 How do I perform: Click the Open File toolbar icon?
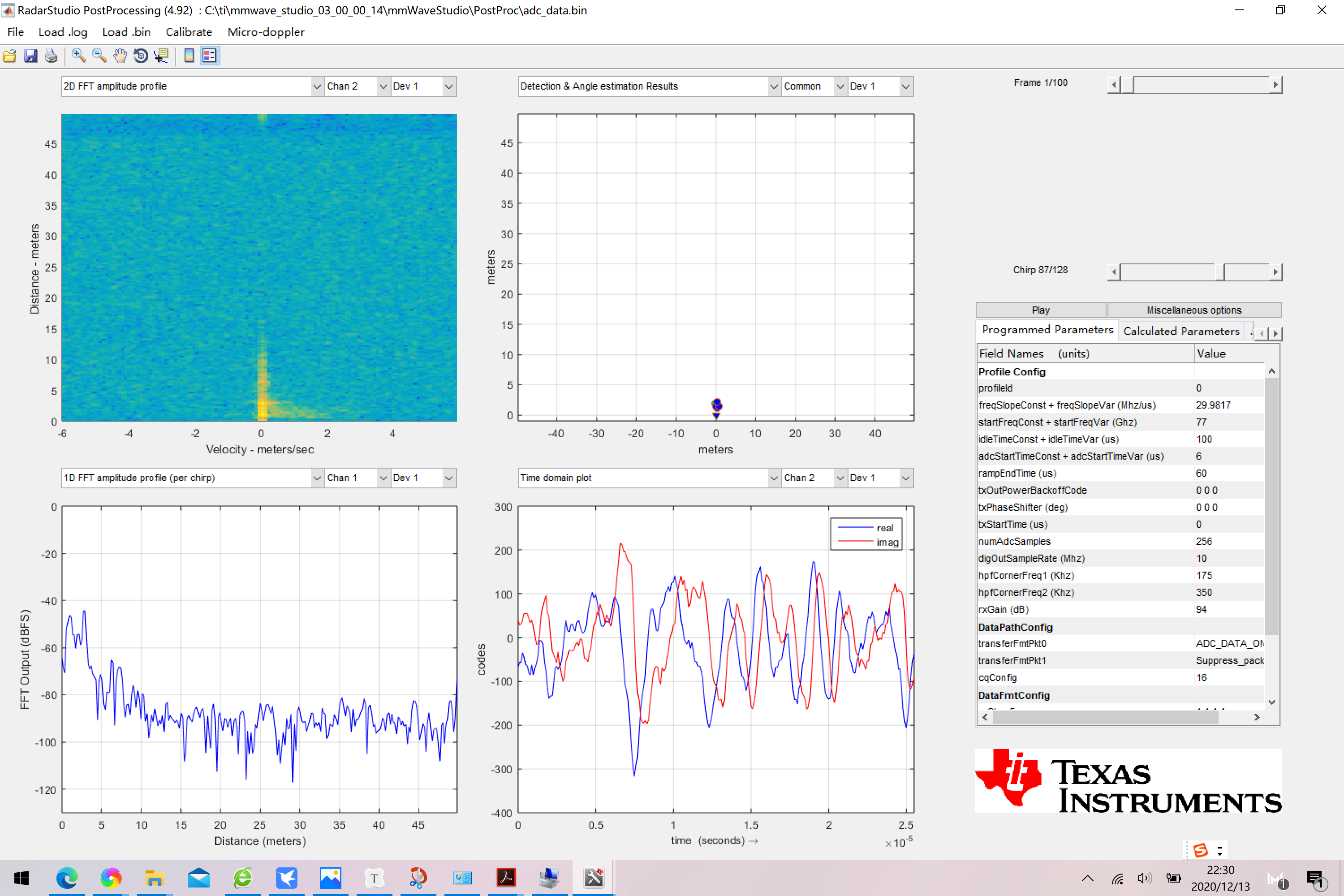[10, 56]
